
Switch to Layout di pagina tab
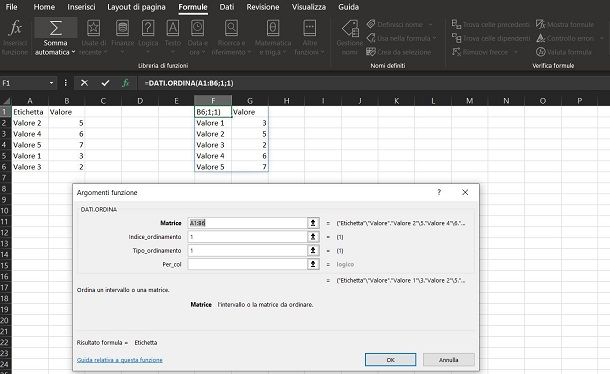[x=136, y=7]
